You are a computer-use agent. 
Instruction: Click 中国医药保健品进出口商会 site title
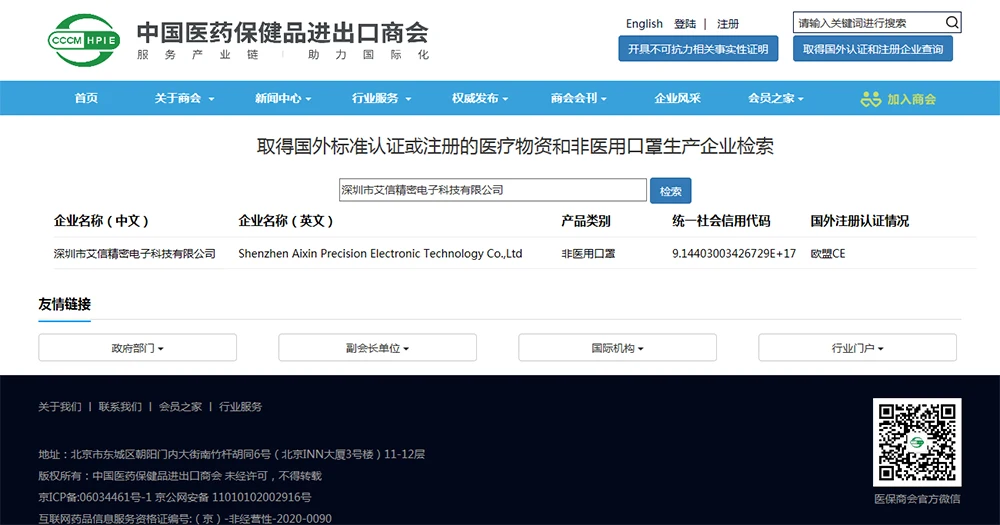(x=283, y=33)
